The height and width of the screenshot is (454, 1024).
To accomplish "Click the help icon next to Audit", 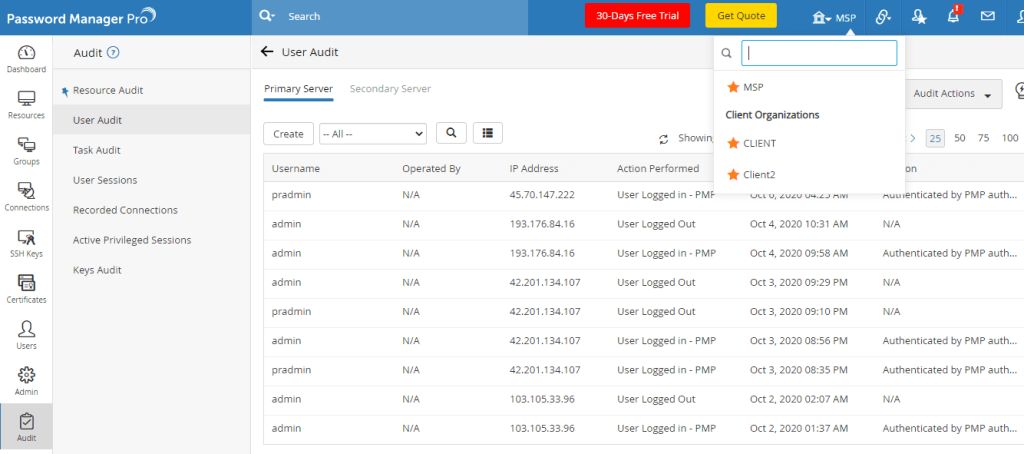I will point(113,53).
